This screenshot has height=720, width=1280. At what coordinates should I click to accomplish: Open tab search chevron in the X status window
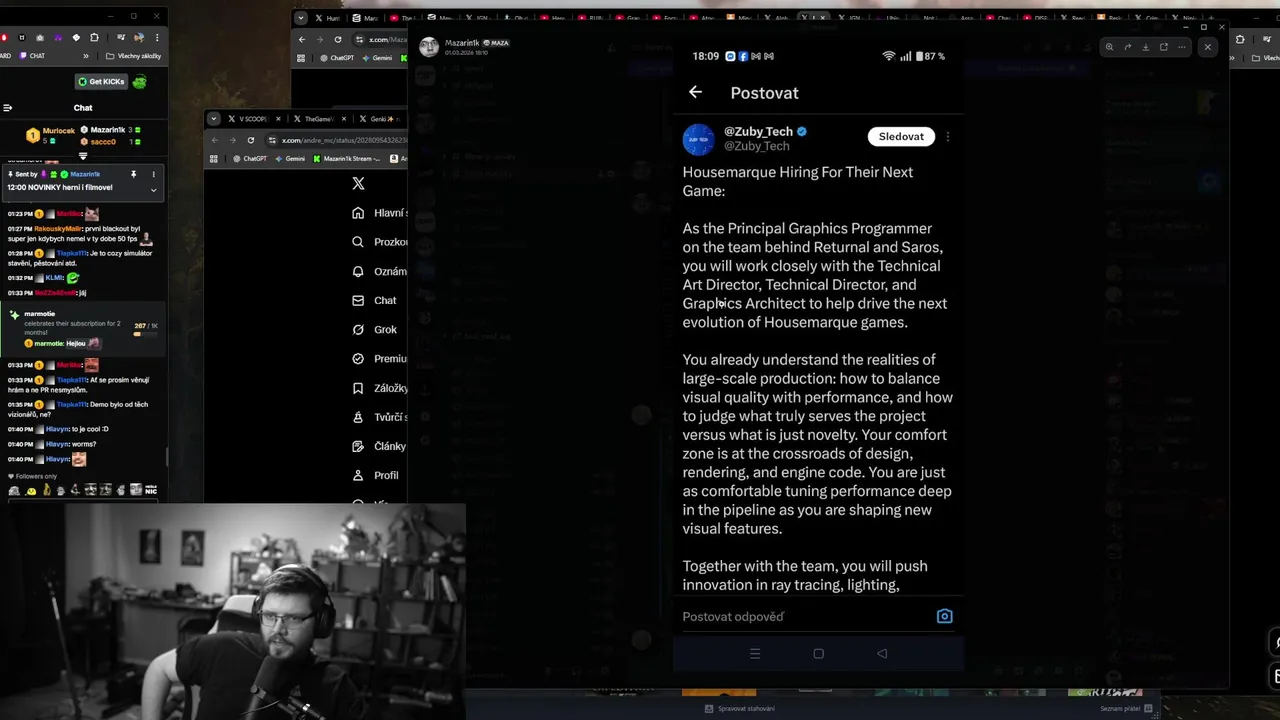[x=213, y=119]
